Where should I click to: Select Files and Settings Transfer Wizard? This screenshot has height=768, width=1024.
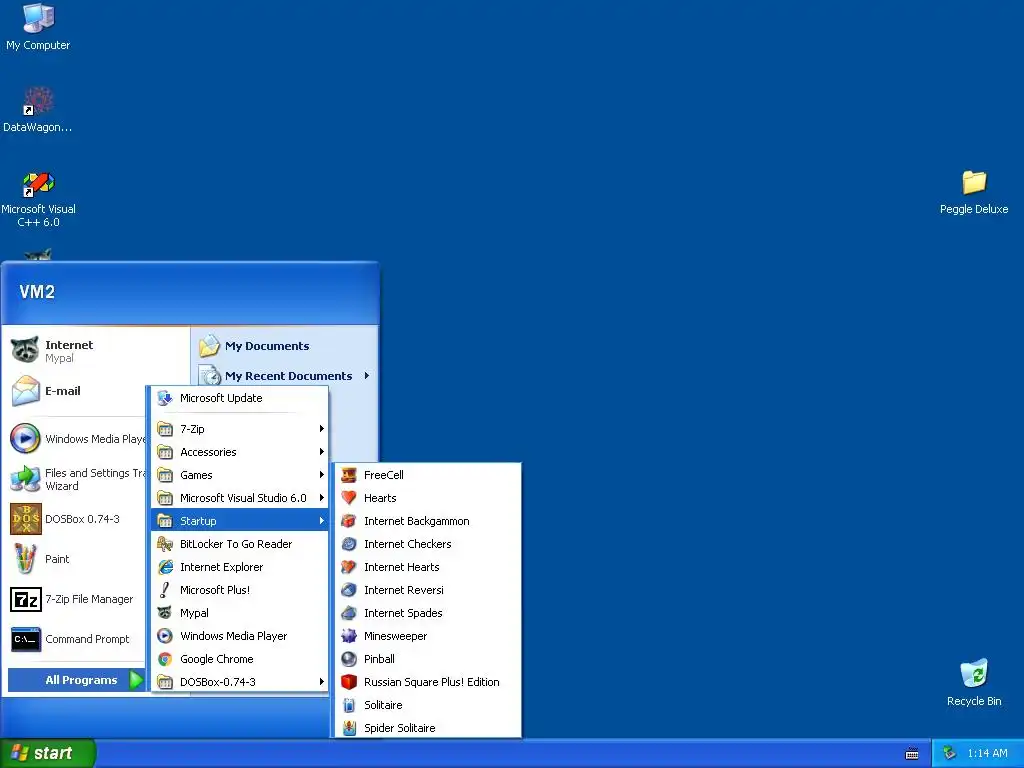76,479
